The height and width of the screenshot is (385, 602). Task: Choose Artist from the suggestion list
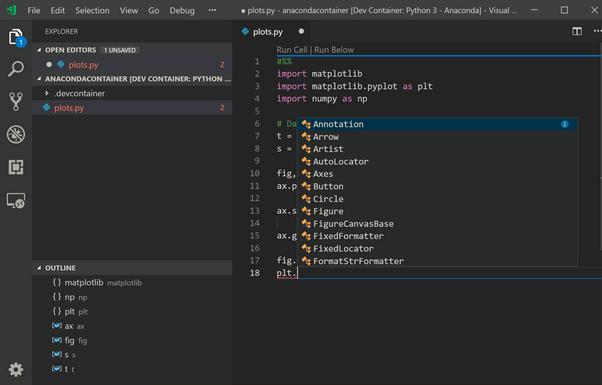click(437, 149)
